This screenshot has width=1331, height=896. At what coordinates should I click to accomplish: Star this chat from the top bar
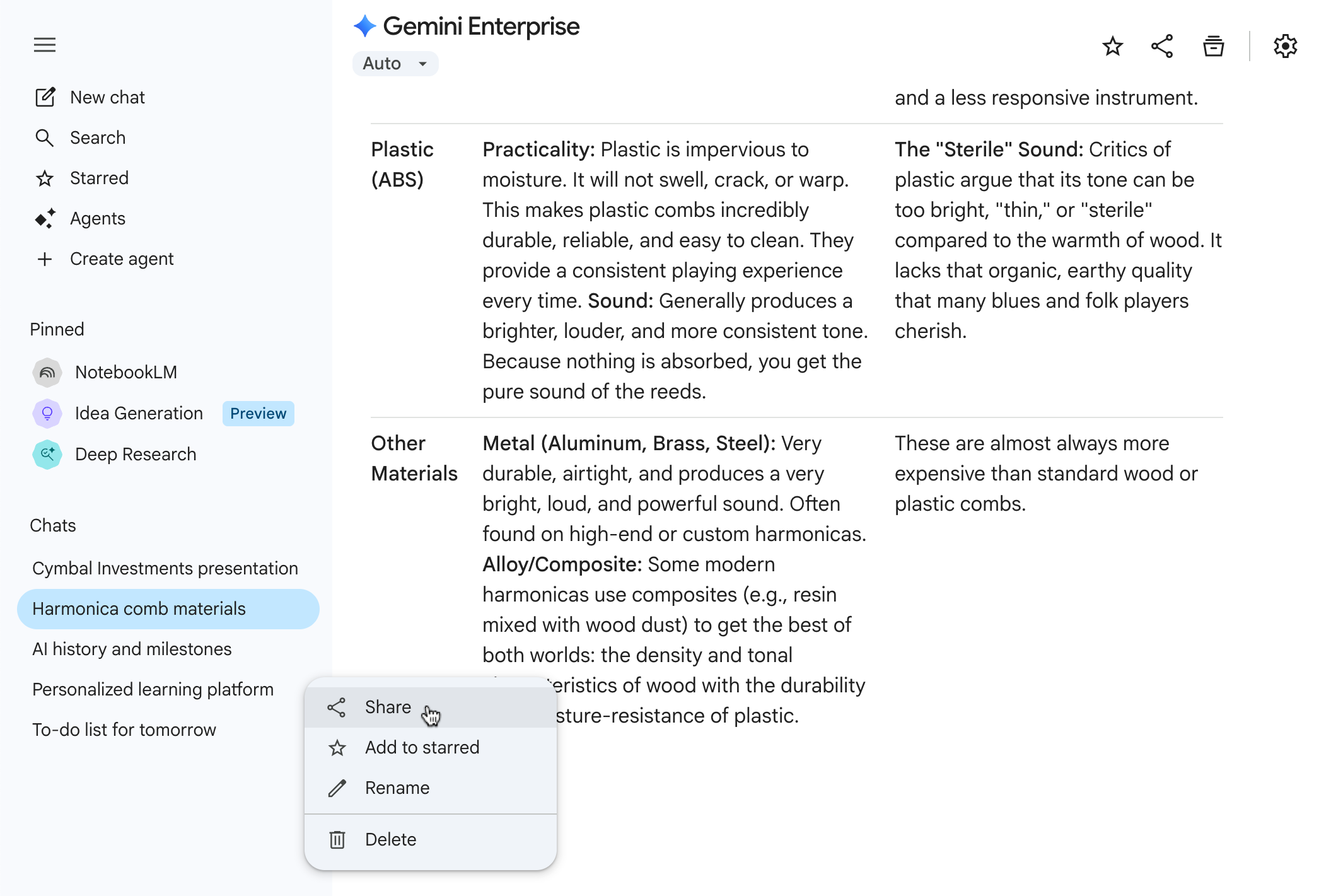click(1112, 46)
